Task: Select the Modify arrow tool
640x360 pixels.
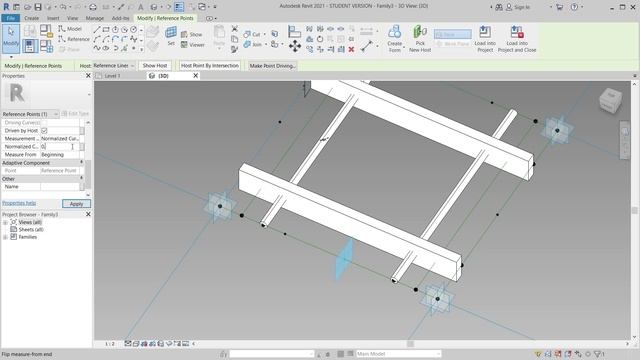Action: tap(11, 38)
